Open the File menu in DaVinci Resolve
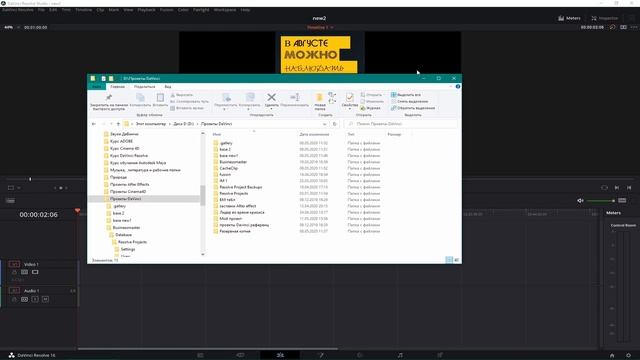Viewport: 640px width, 360px height. (x=41, y=10)
